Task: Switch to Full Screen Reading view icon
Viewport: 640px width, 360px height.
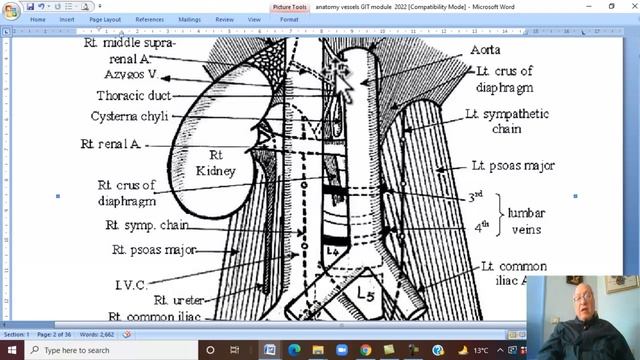Action: 522,335
